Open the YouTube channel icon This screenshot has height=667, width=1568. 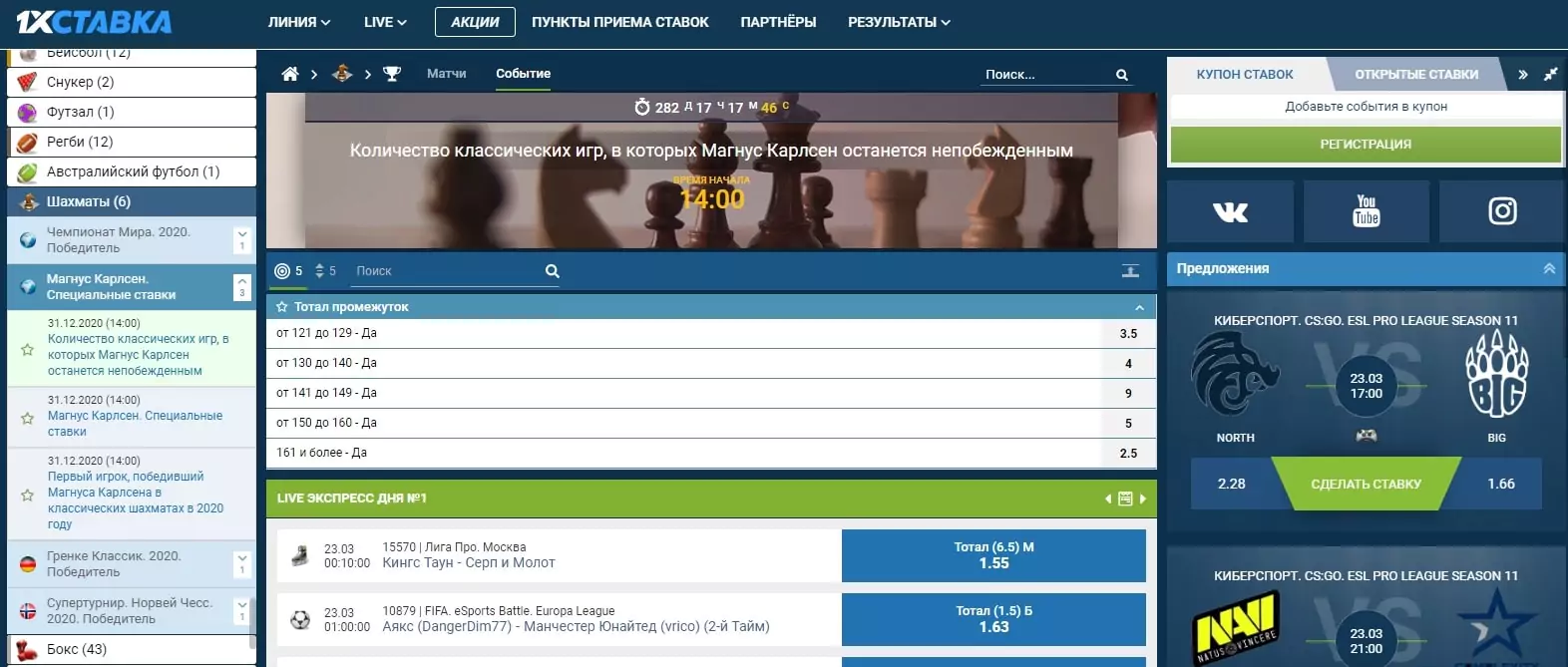1367,211
